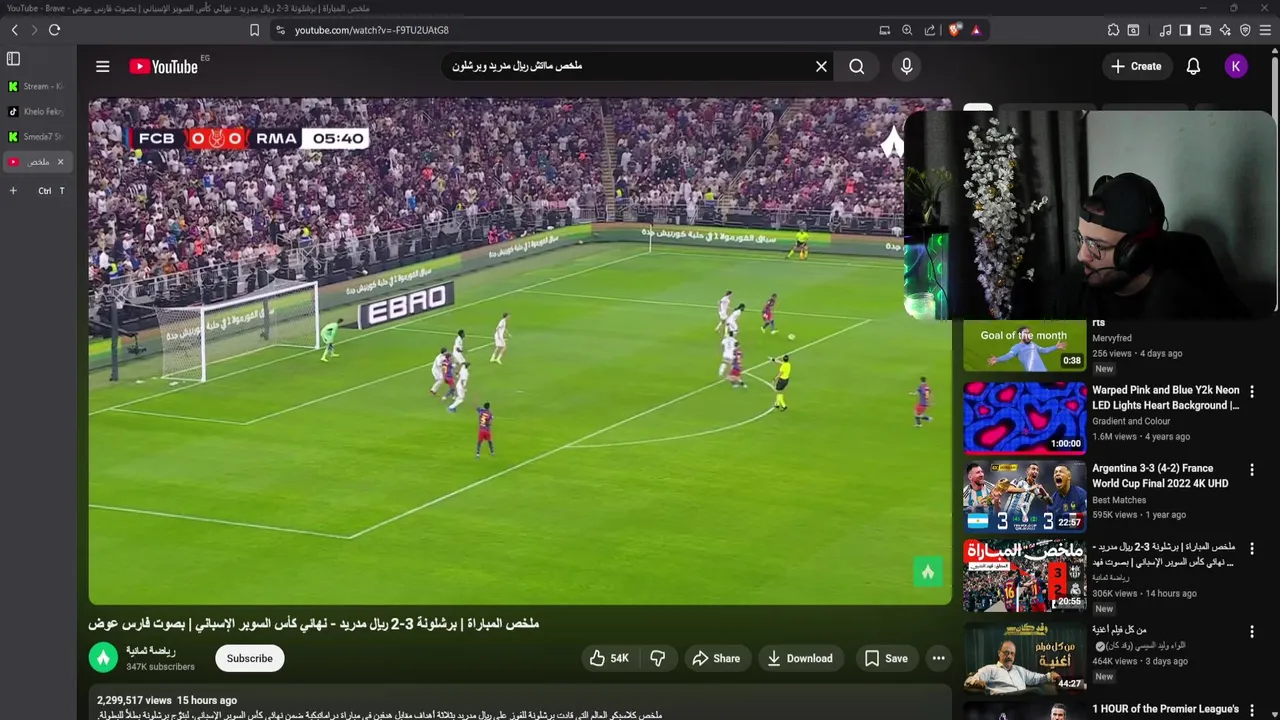
Task: Open the 44:27 من كل فيلم أغنية thumbnail
Action: click(x=1024, y=656)
